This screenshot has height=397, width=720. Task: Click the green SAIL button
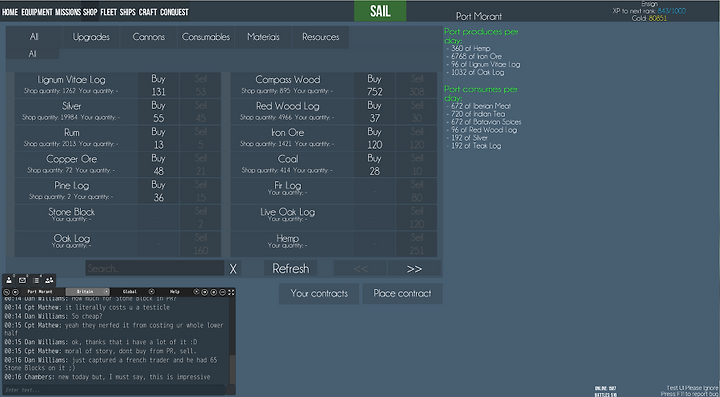[380, 11]
